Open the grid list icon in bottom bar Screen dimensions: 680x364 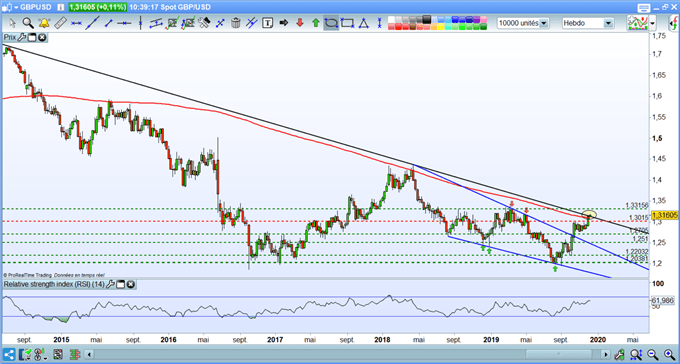point(58,354)
